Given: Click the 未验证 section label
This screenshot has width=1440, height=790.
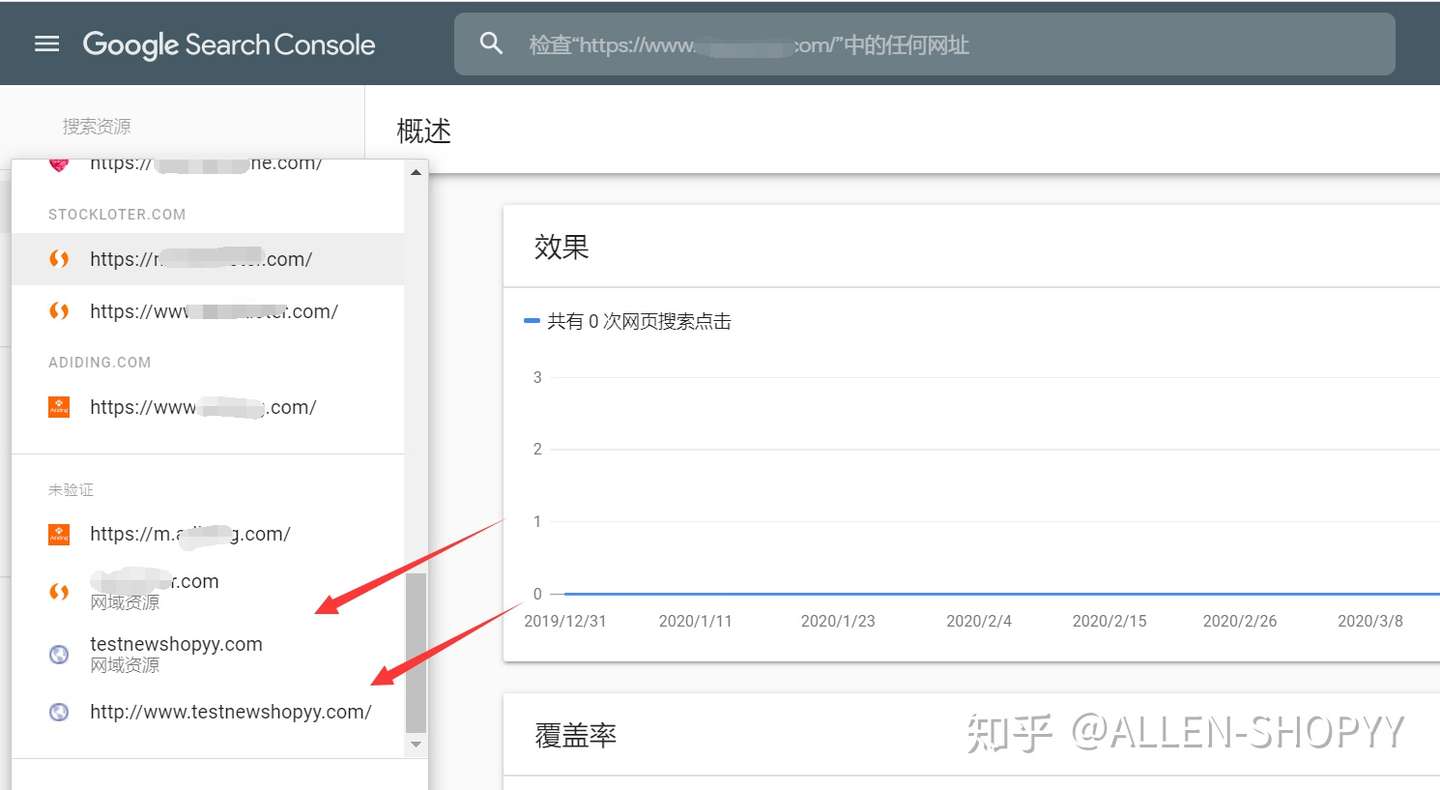Looking at the screenshot, I should point(71,489).
